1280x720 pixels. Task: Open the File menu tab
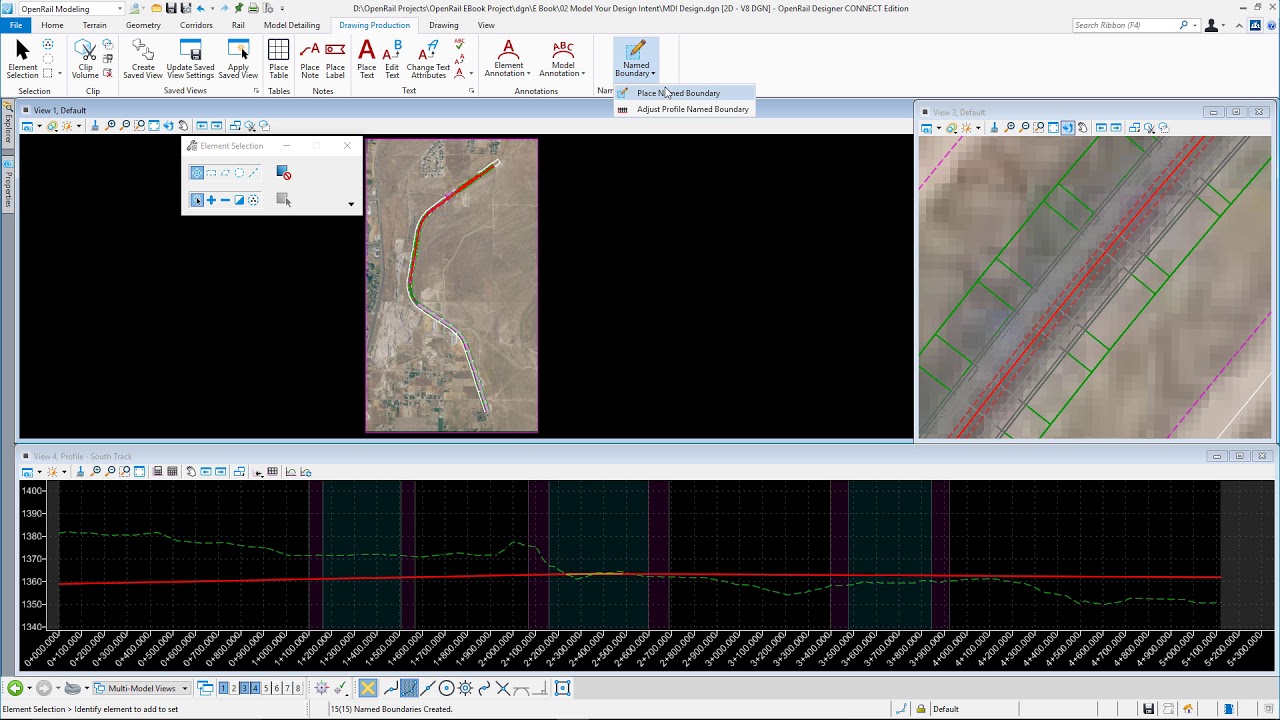(x=16, y=25)
